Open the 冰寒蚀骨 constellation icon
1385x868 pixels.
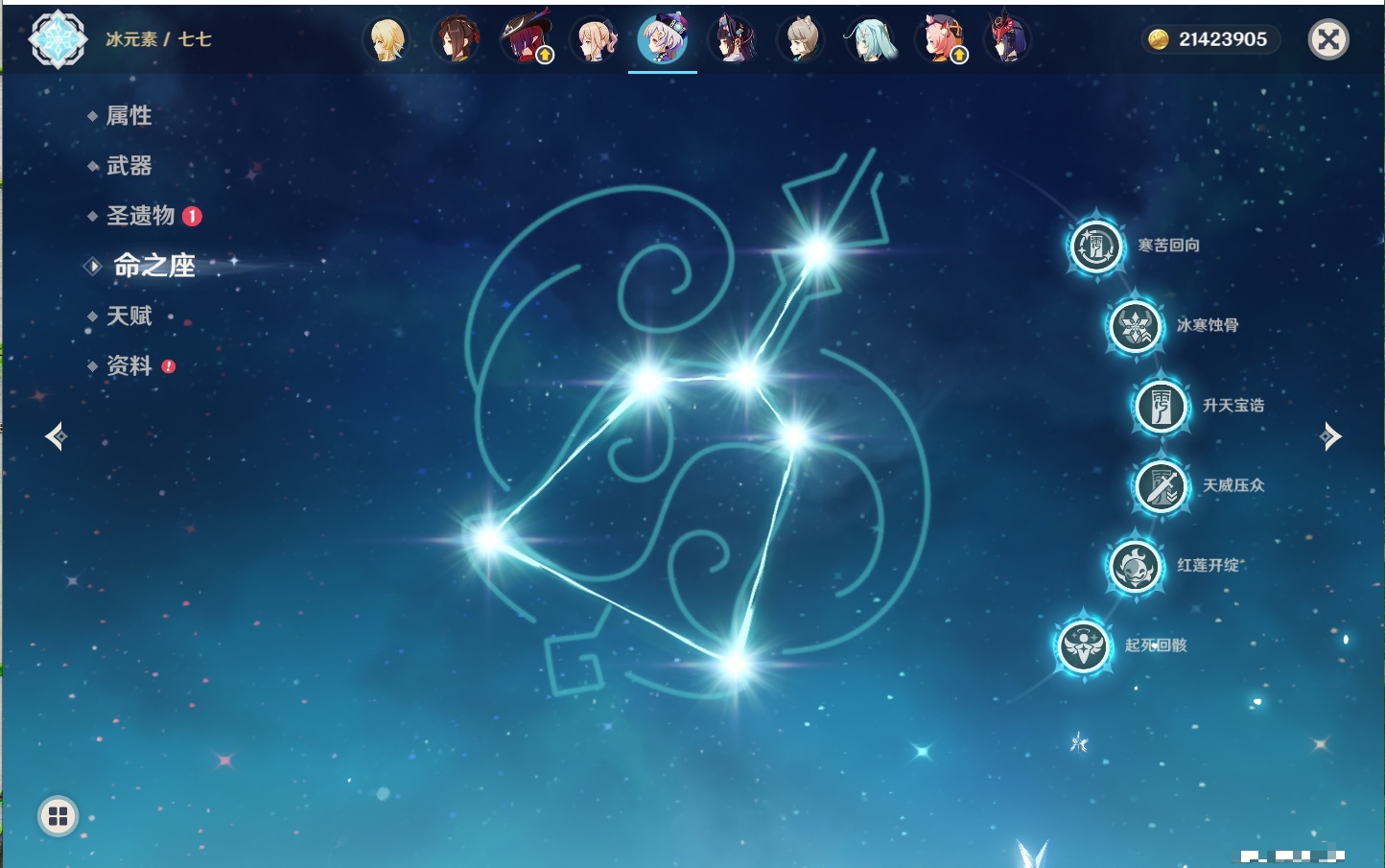[x=1135, y=326]
